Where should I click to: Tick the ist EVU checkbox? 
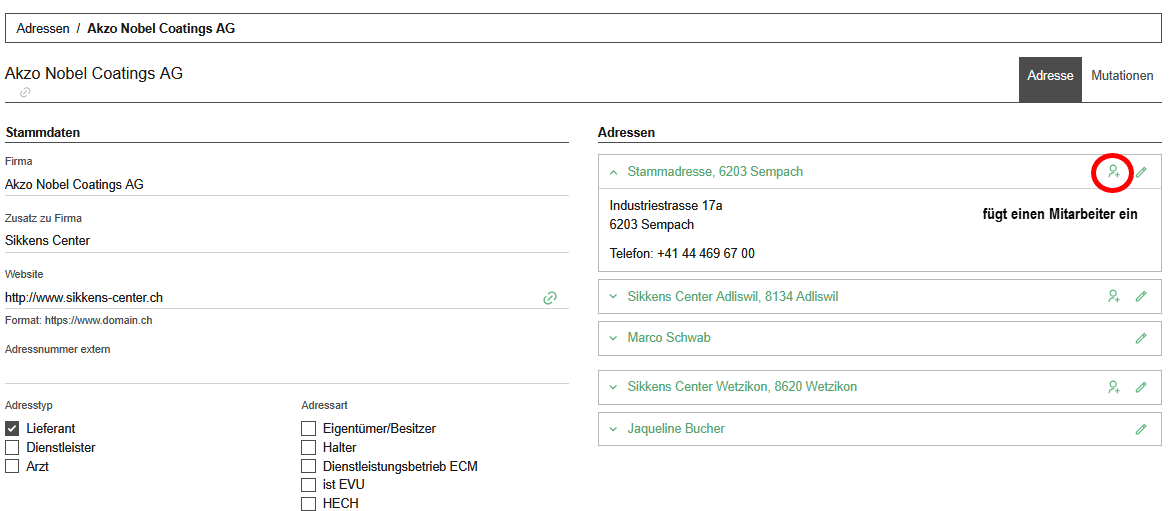point(309,485)
